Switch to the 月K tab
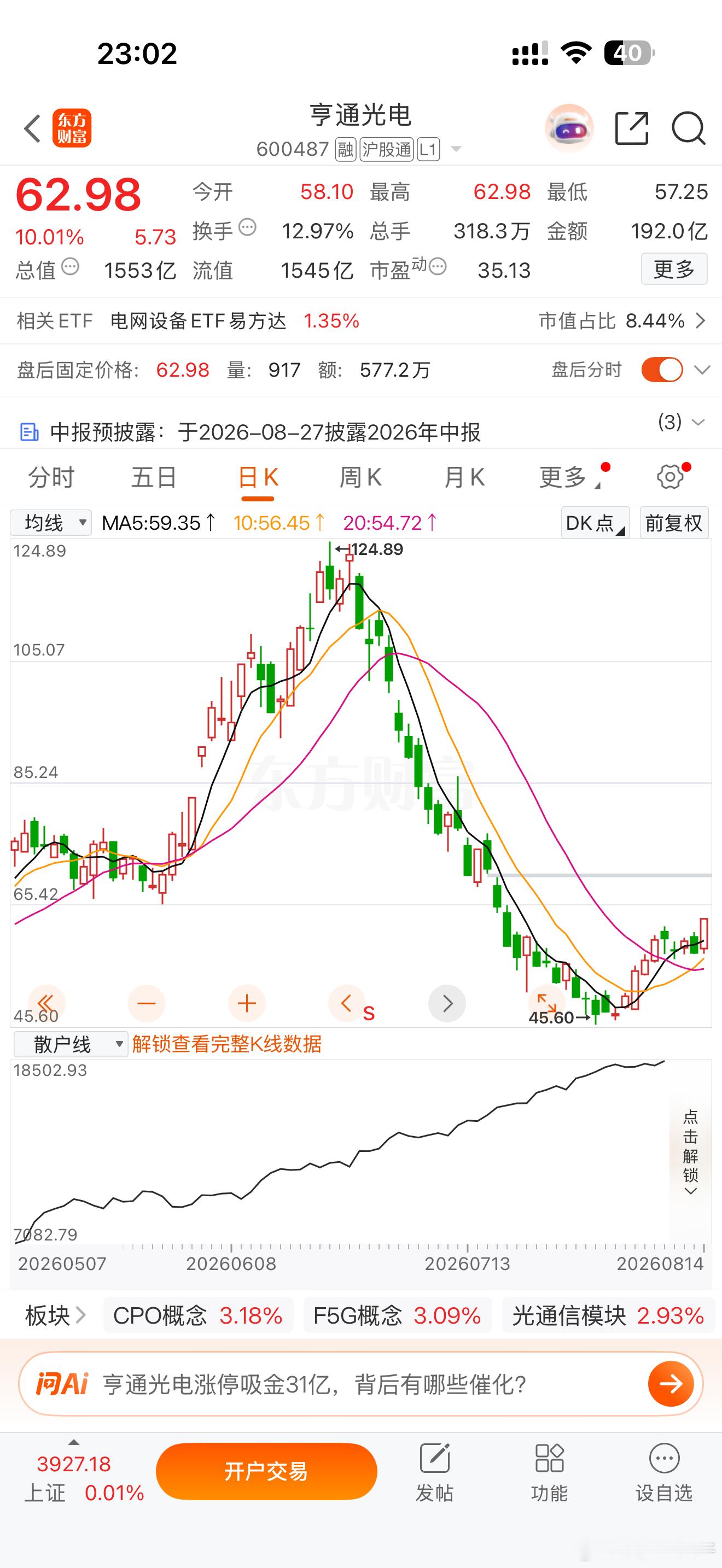 coord(464,477)
